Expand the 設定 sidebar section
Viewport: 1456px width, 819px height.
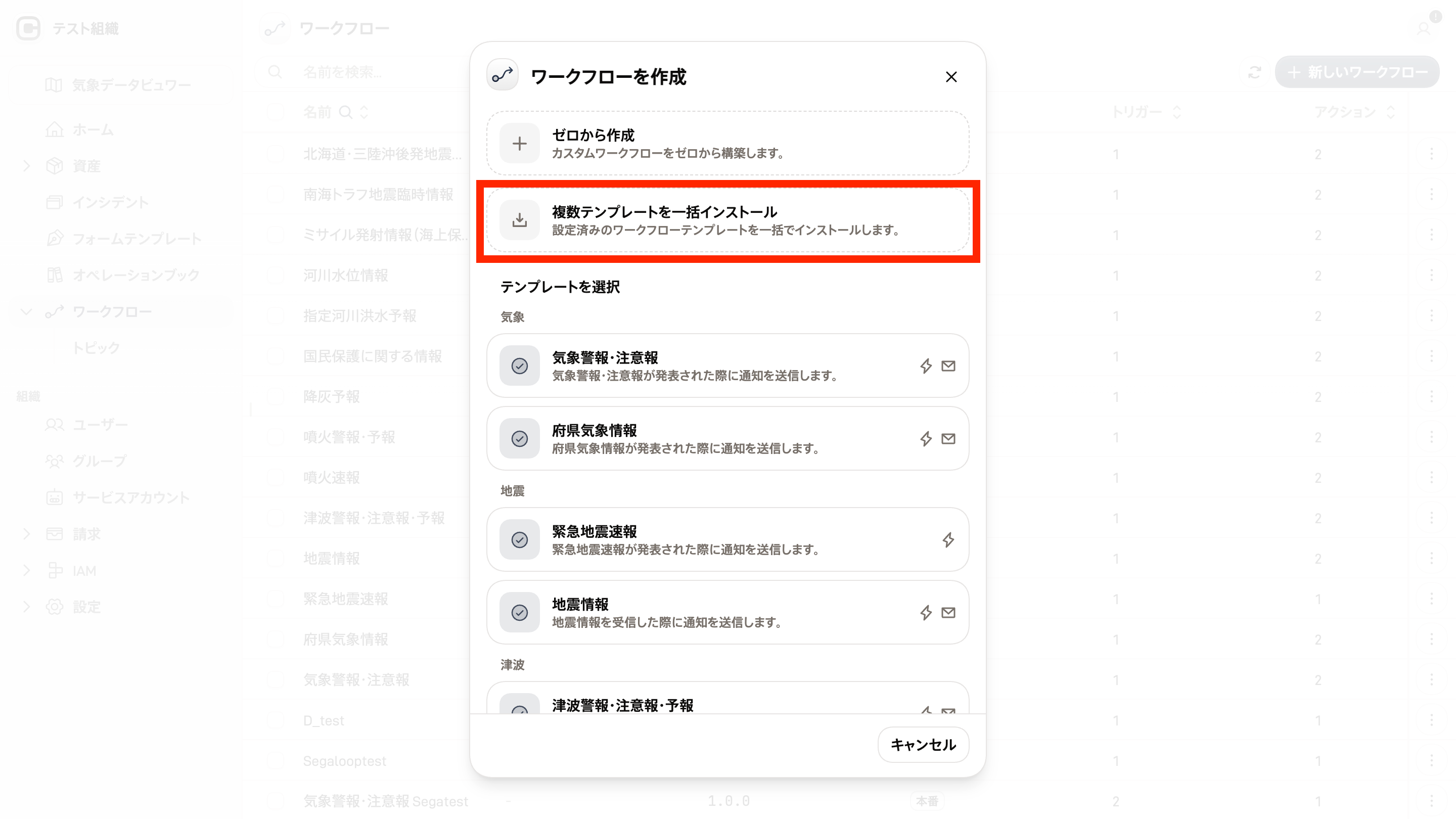pyautogui.click(x=27, y=607)
